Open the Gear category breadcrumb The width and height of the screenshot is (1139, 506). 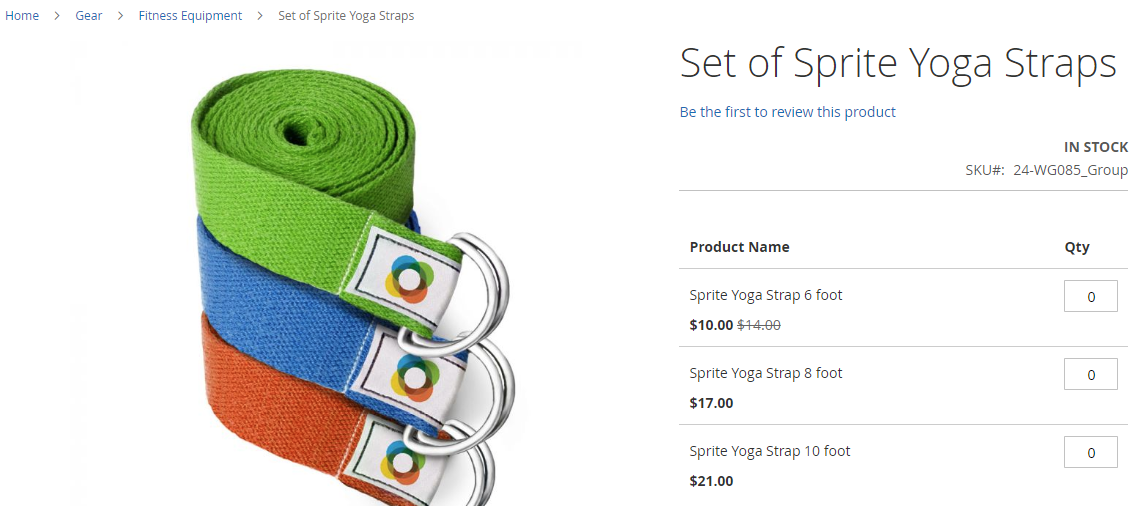89,15
